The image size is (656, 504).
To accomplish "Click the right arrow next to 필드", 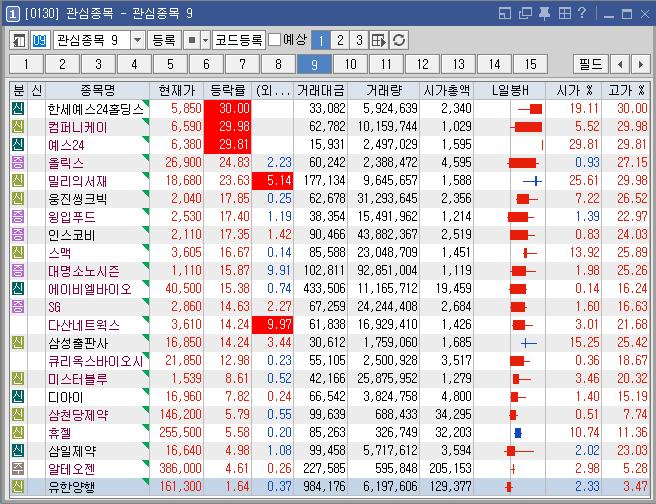I will (641, 64).
